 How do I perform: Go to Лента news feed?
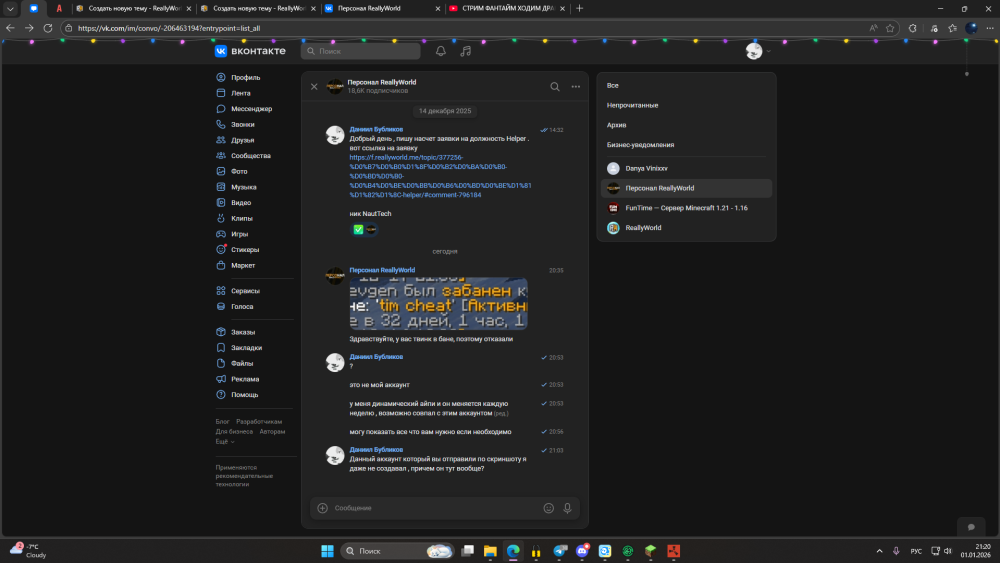pos(240,93)
